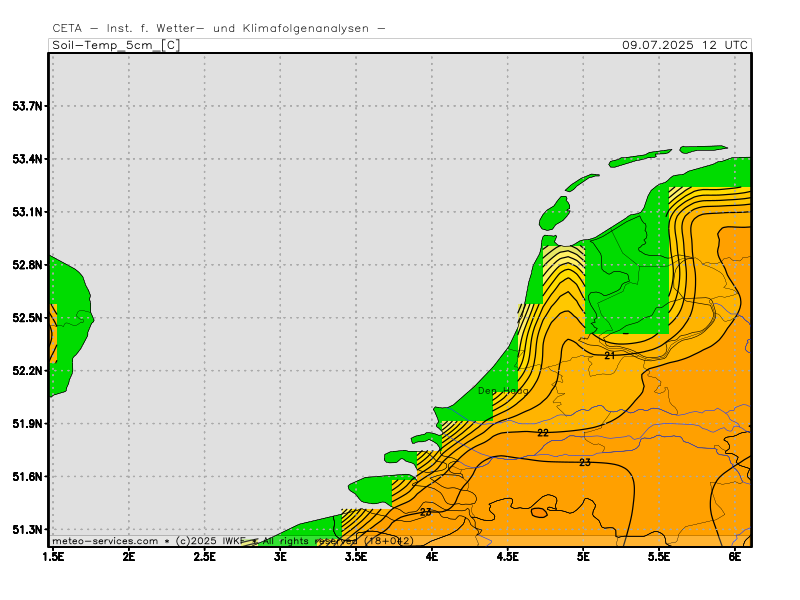Viewport: 800px width, 600px height.
Task: Click the 53.7N latitude label
Action: 27,106
